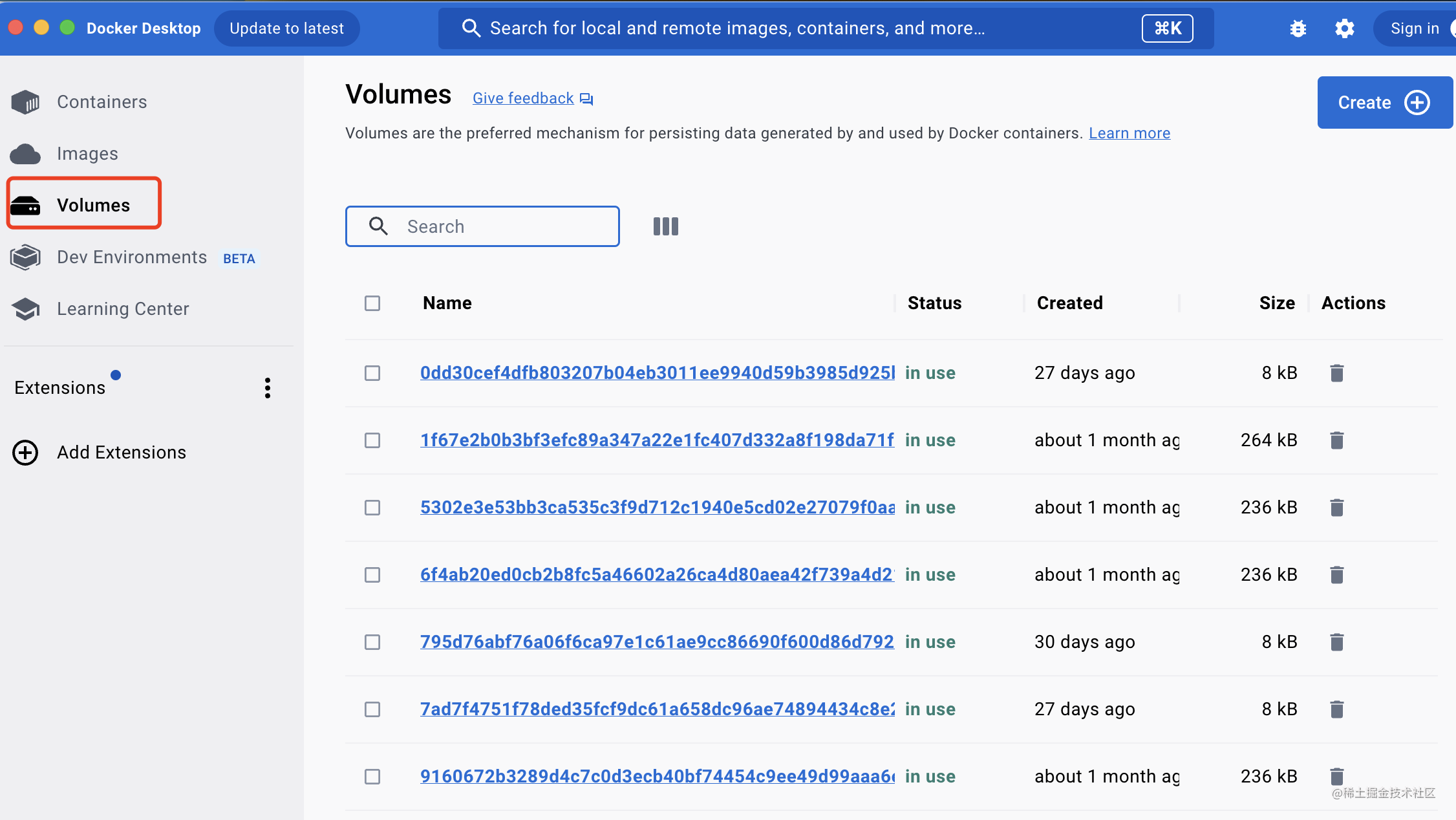Viewport: 1456px width, 820px height.
Task: Toggle the select-all volumes checkbox
Action: (x=372, y=303)
